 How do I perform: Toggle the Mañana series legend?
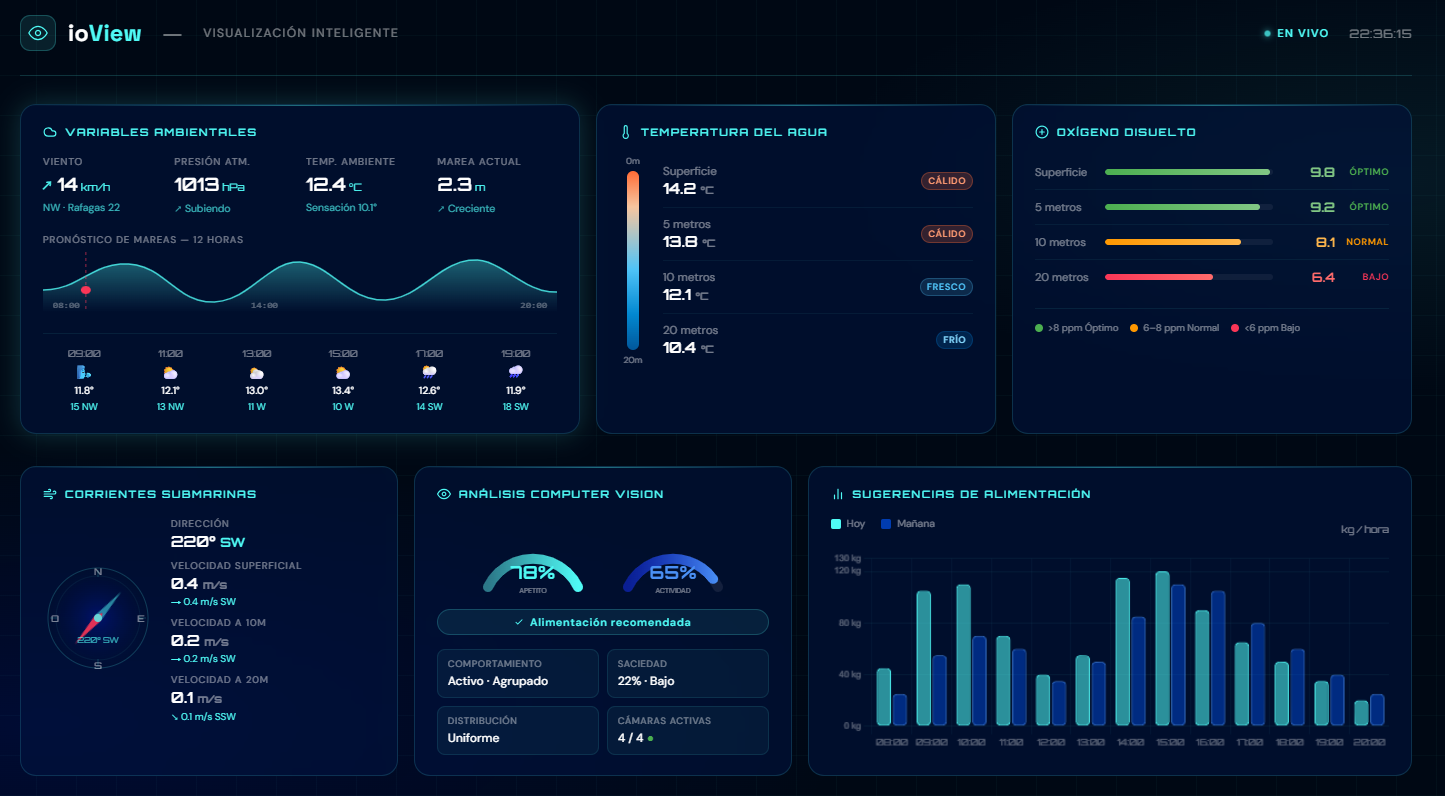905,523
